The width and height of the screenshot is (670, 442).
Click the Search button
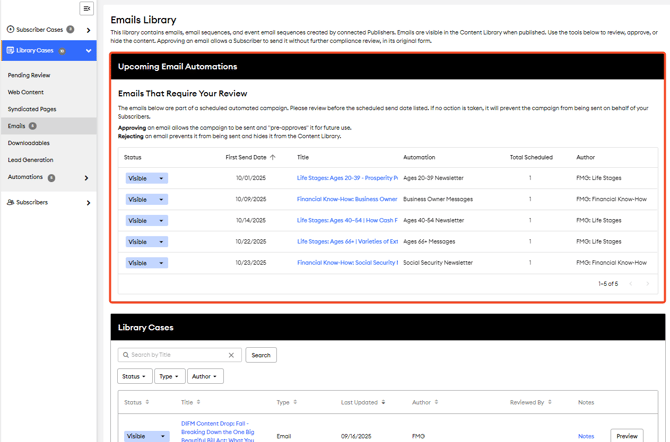(261, 355)
